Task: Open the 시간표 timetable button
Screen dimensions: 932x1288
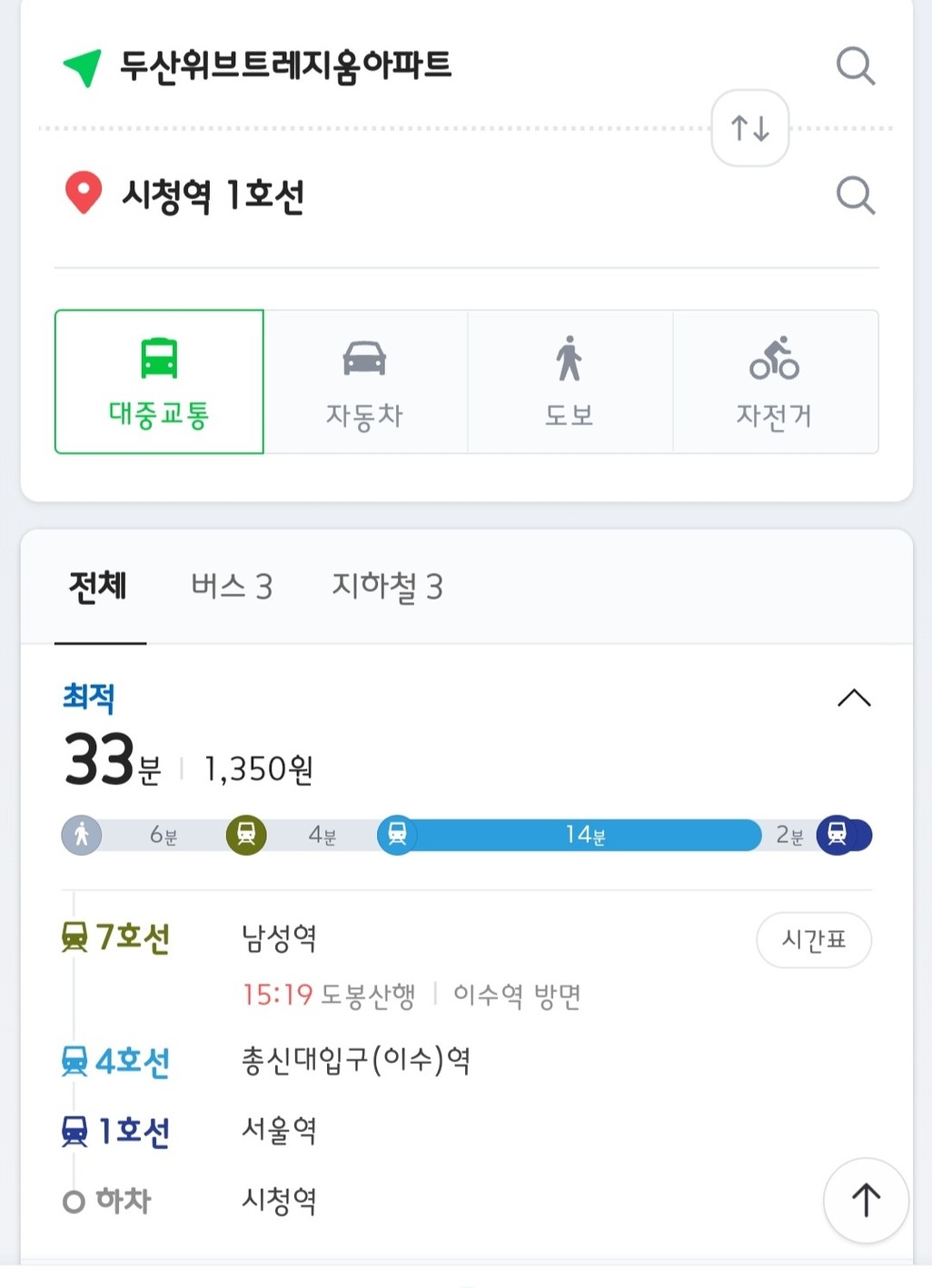Action: coord(814,939)
